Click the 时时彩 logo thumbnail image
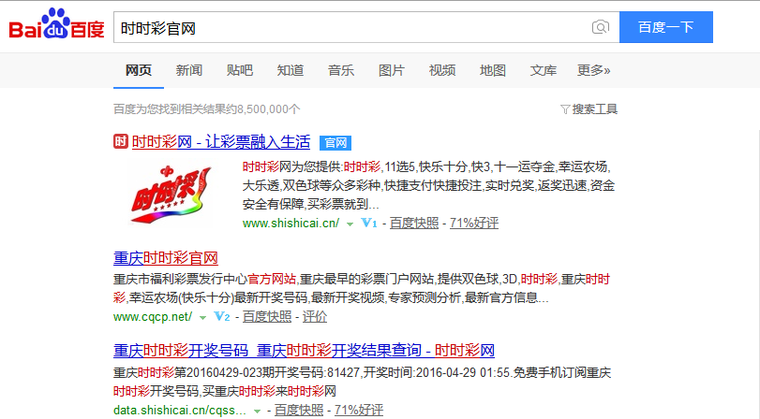This screenshot has width=760, height=419. [170, 194]
